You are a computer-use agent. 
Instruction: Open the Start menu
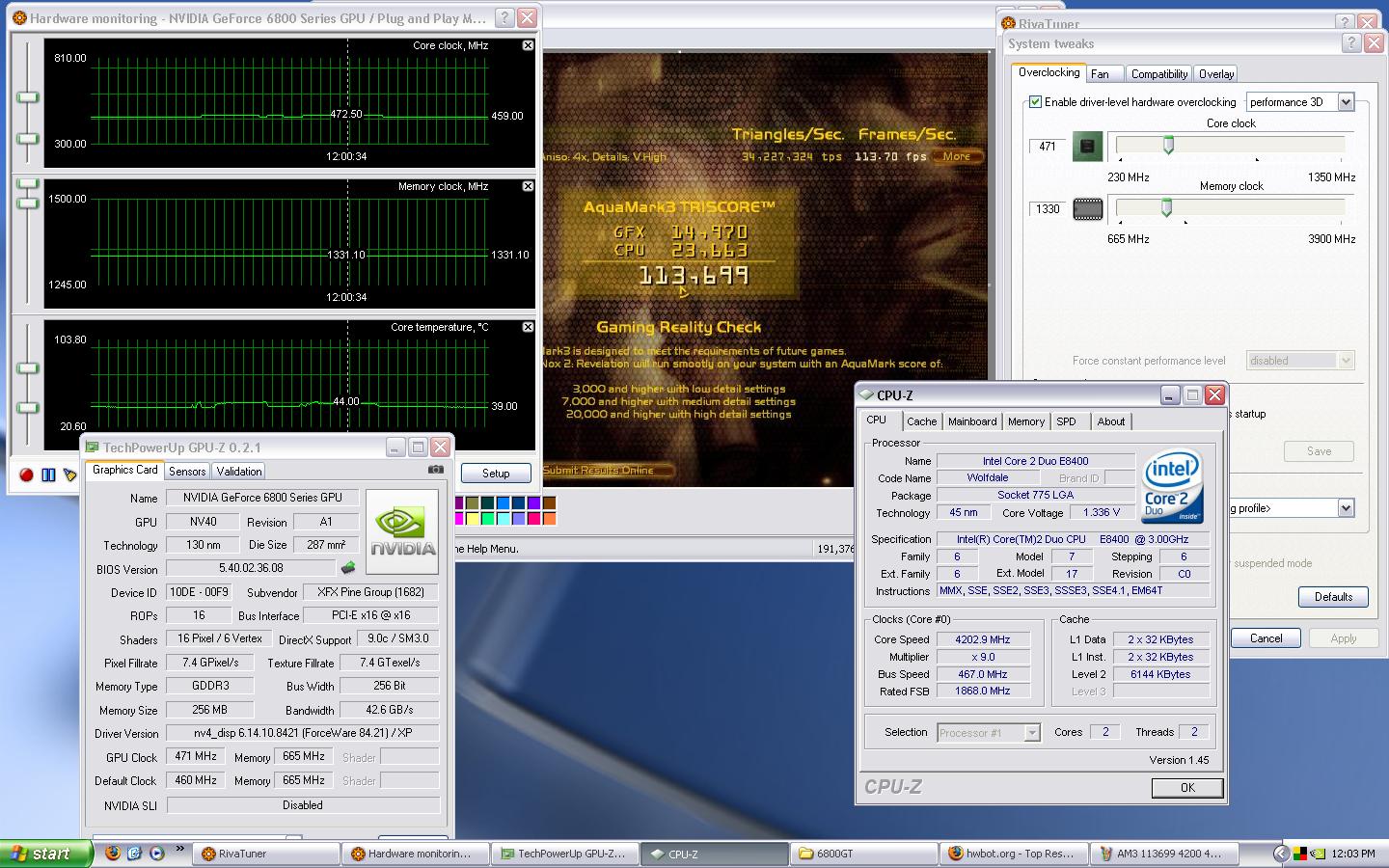click(46, 854)
